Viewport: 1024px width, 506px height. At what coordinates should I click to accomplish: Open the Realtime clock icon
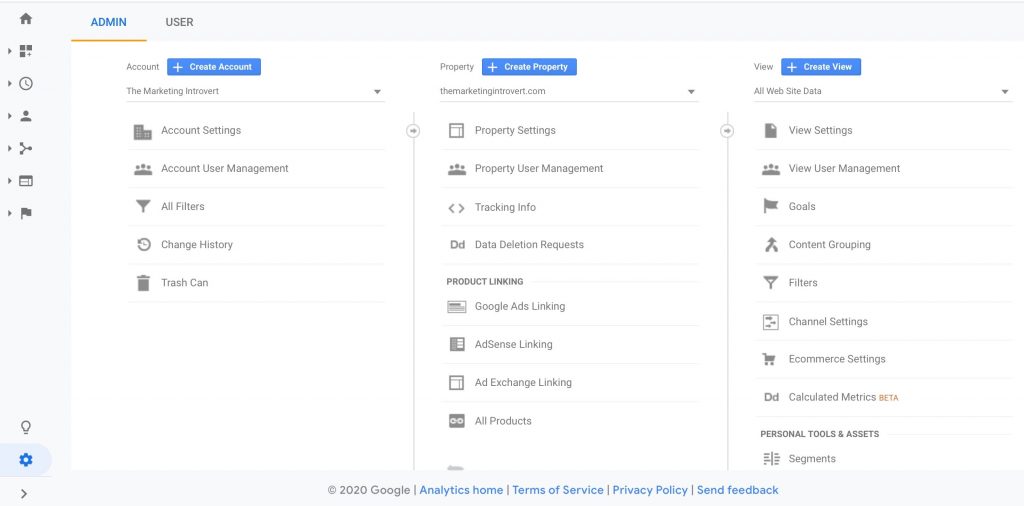click(25, 84)
